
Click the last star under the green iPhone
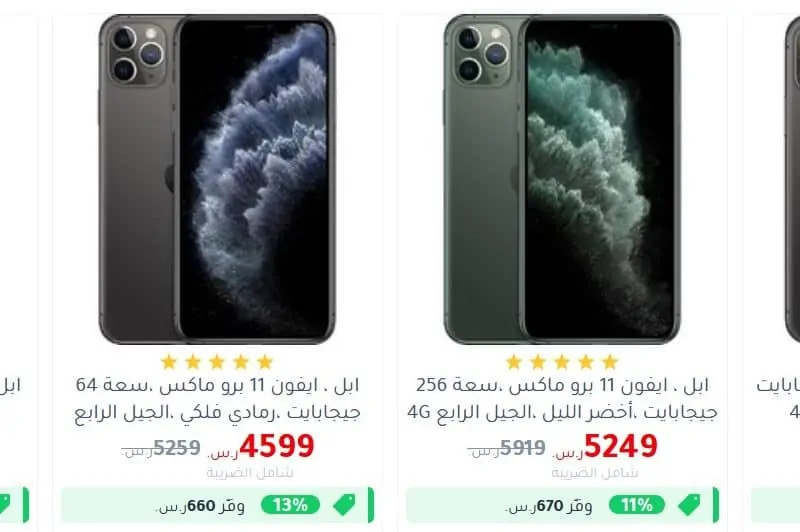coord(610,362)
